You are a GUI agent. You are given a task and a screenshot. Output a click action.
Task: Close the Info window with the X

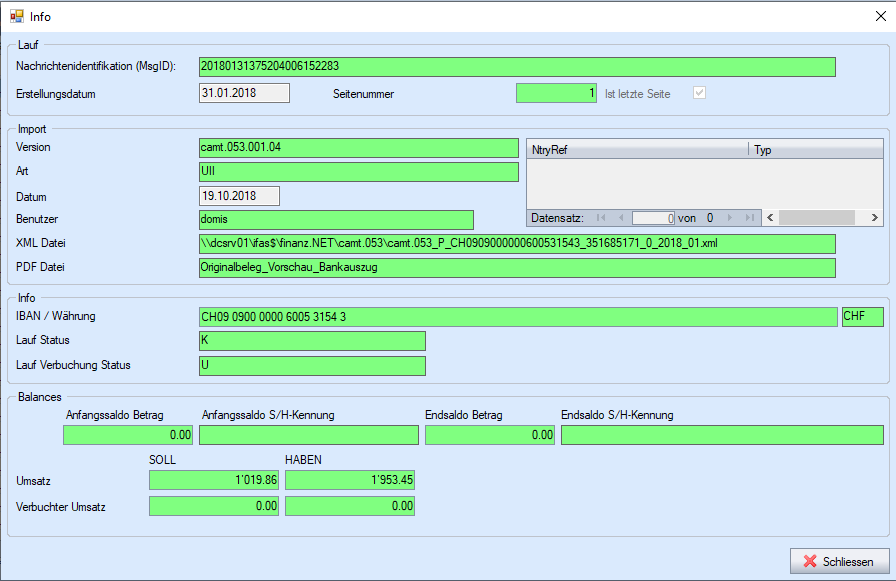tap(880, 16)
